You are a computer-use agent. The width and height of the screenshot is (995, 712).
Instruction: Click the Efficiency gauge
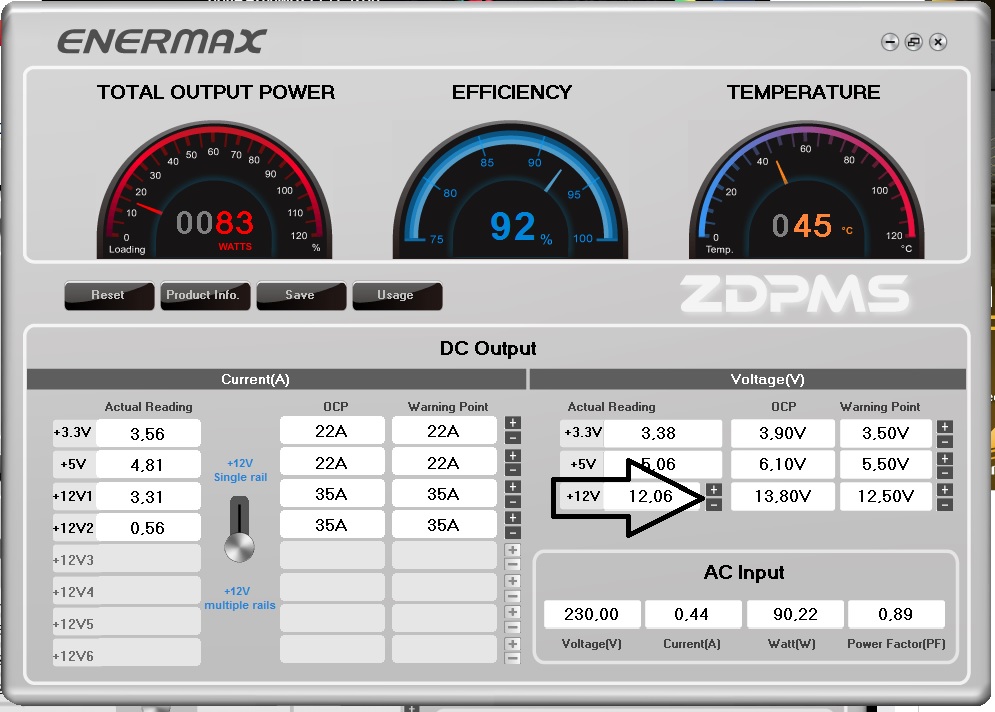click(510, 190)
